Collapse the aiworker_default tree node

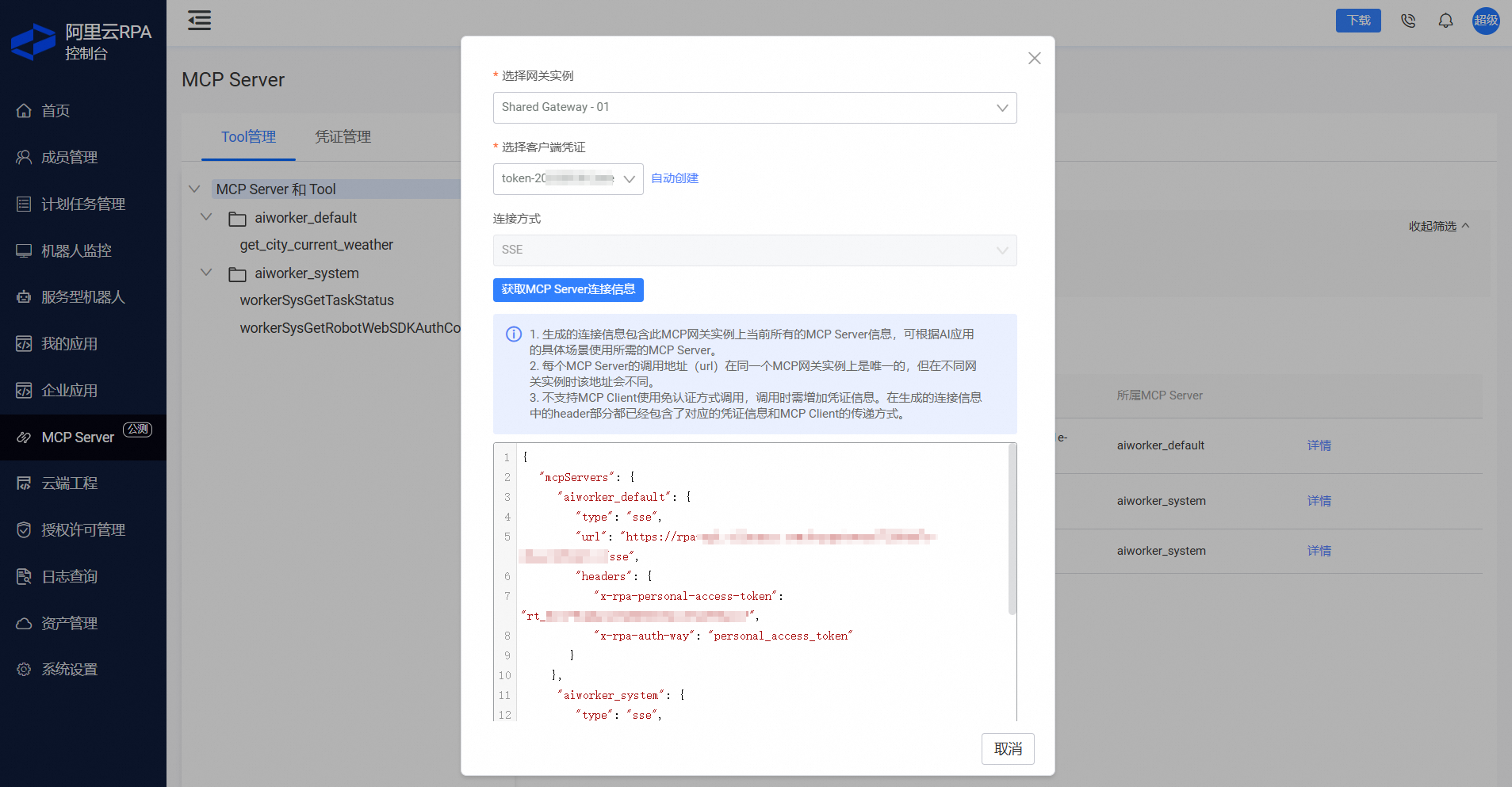[206, 217]
